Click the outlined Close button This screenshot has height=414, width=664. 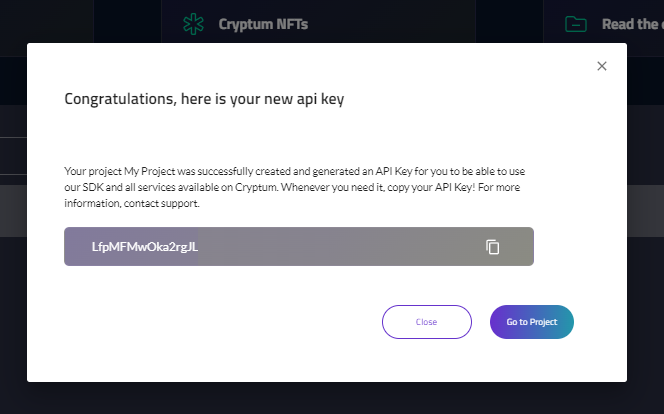point(426,322)
